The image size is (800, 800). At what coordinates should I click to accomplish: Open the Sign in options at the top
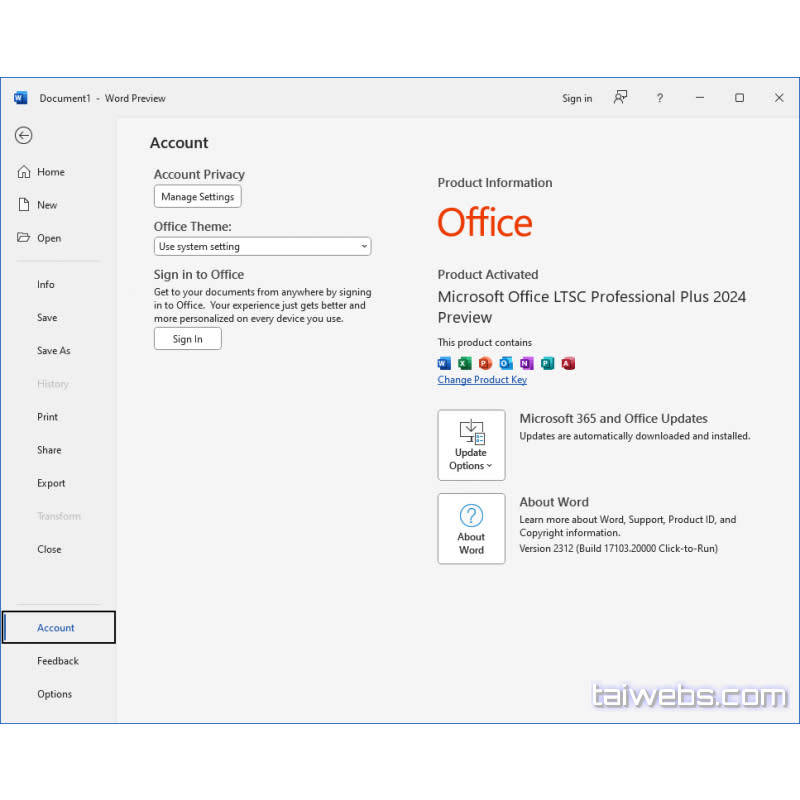coord(577,98)
